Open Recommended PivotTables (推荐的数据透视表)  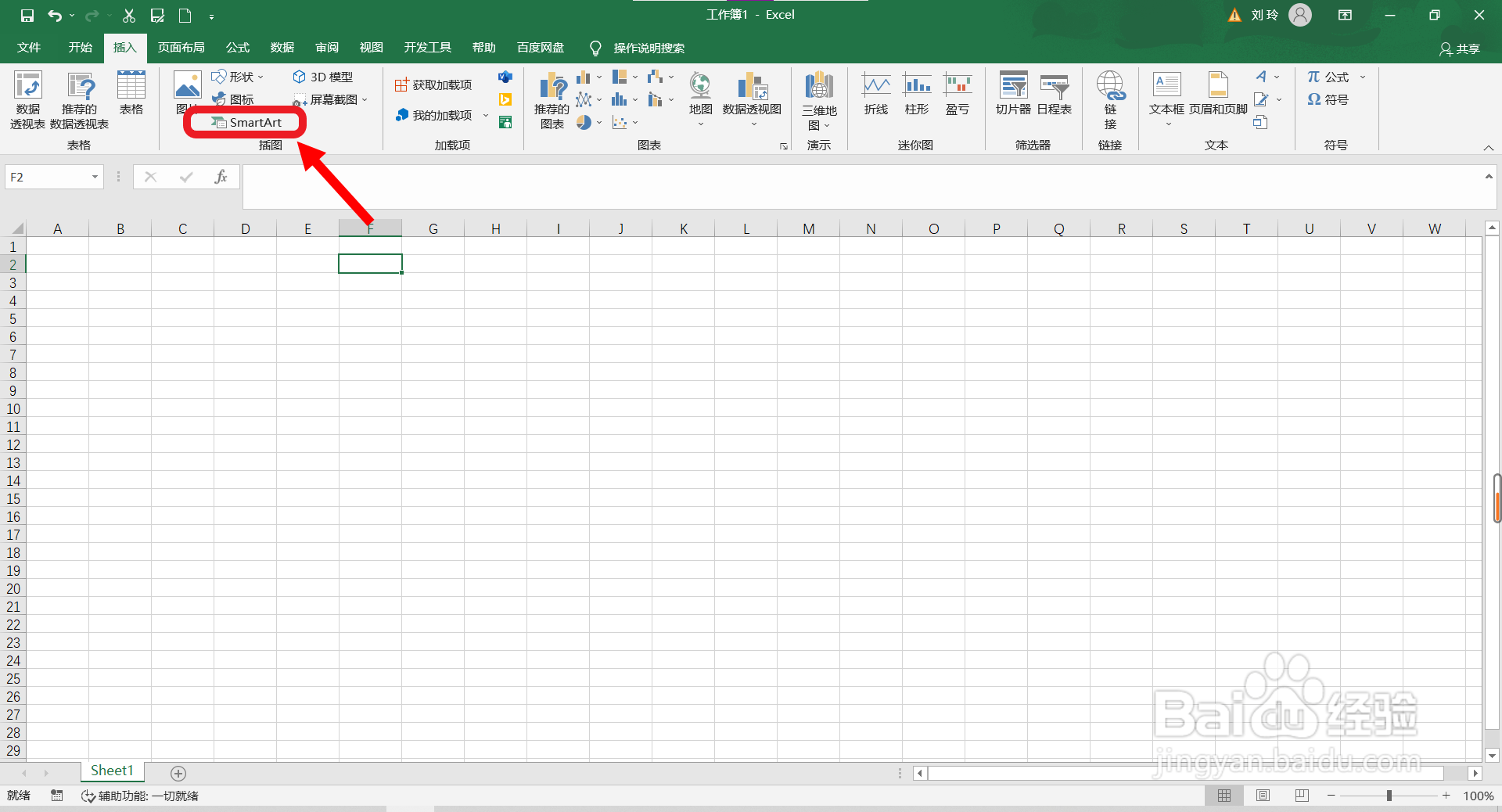click(x=79, y=99)
